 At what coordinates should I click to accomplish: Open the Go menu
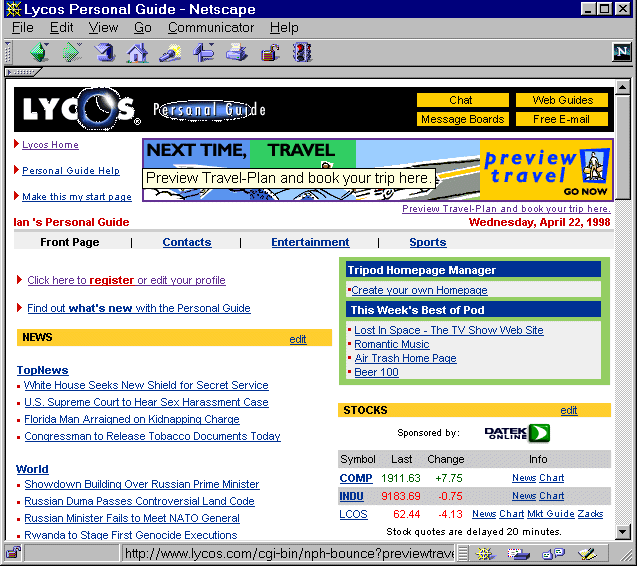click(x=143, y=28)
